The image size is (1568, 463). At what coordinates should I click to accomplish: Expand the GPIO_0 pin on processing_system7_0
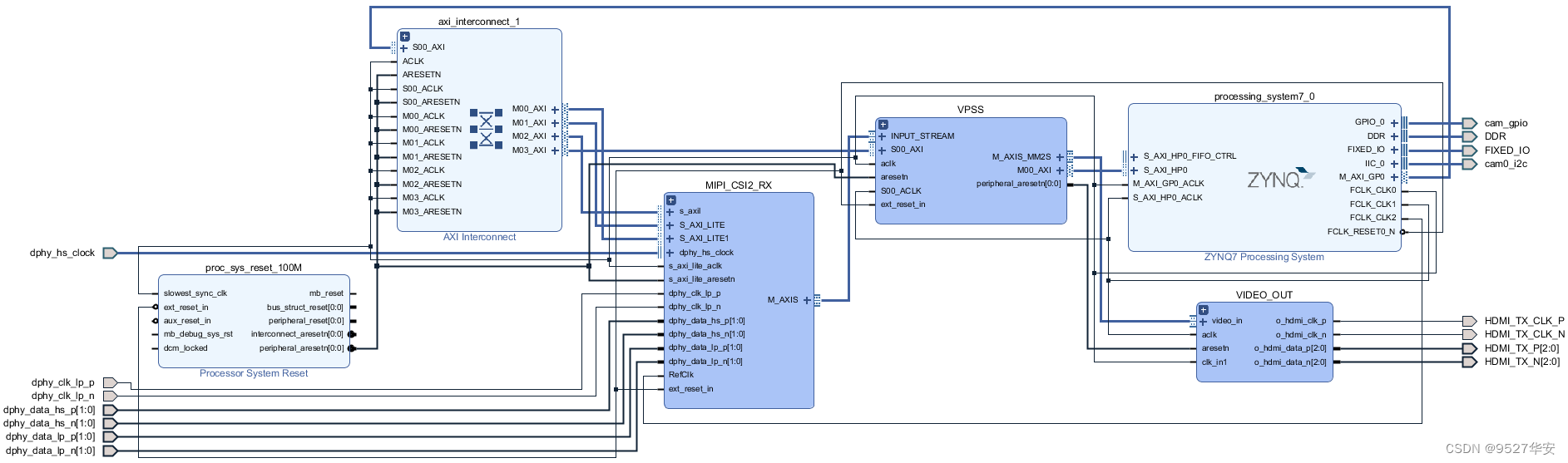(x=1394, y=123)
